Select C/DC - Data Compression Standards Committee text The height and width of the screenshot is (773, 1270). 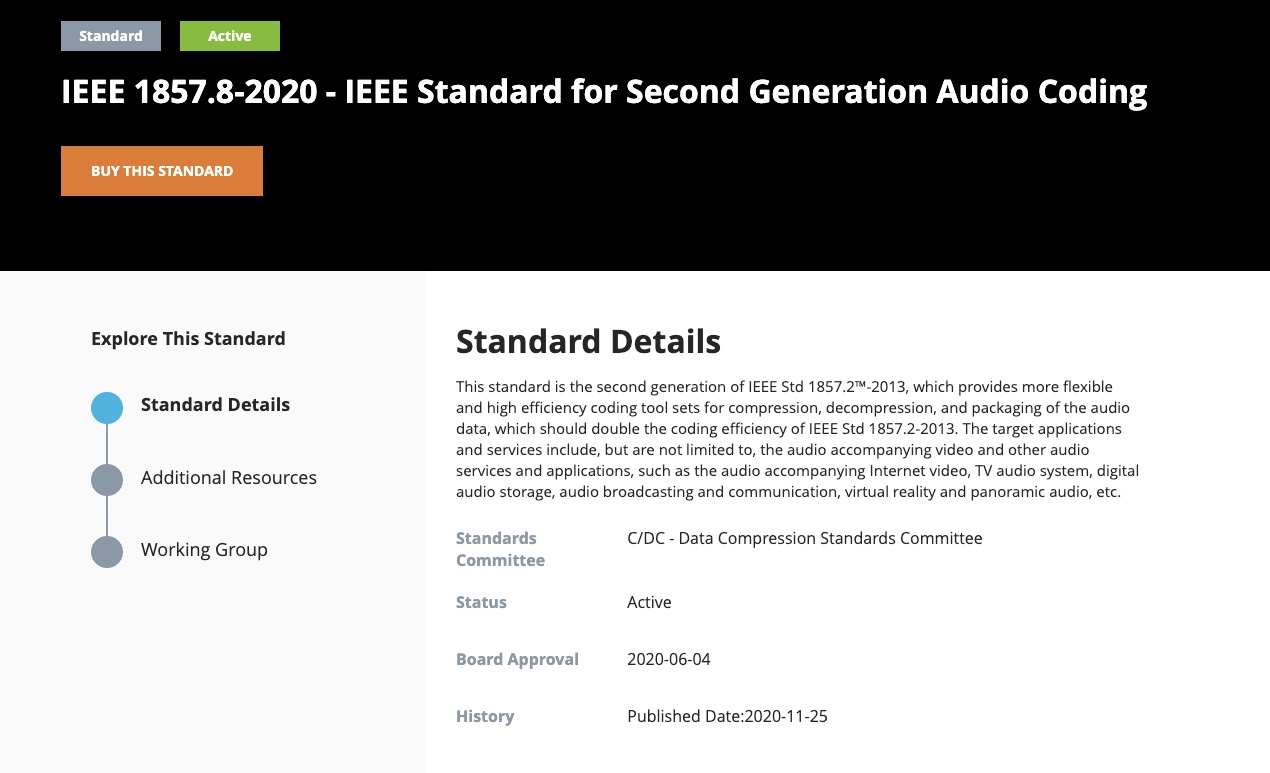tap(805, 538)
